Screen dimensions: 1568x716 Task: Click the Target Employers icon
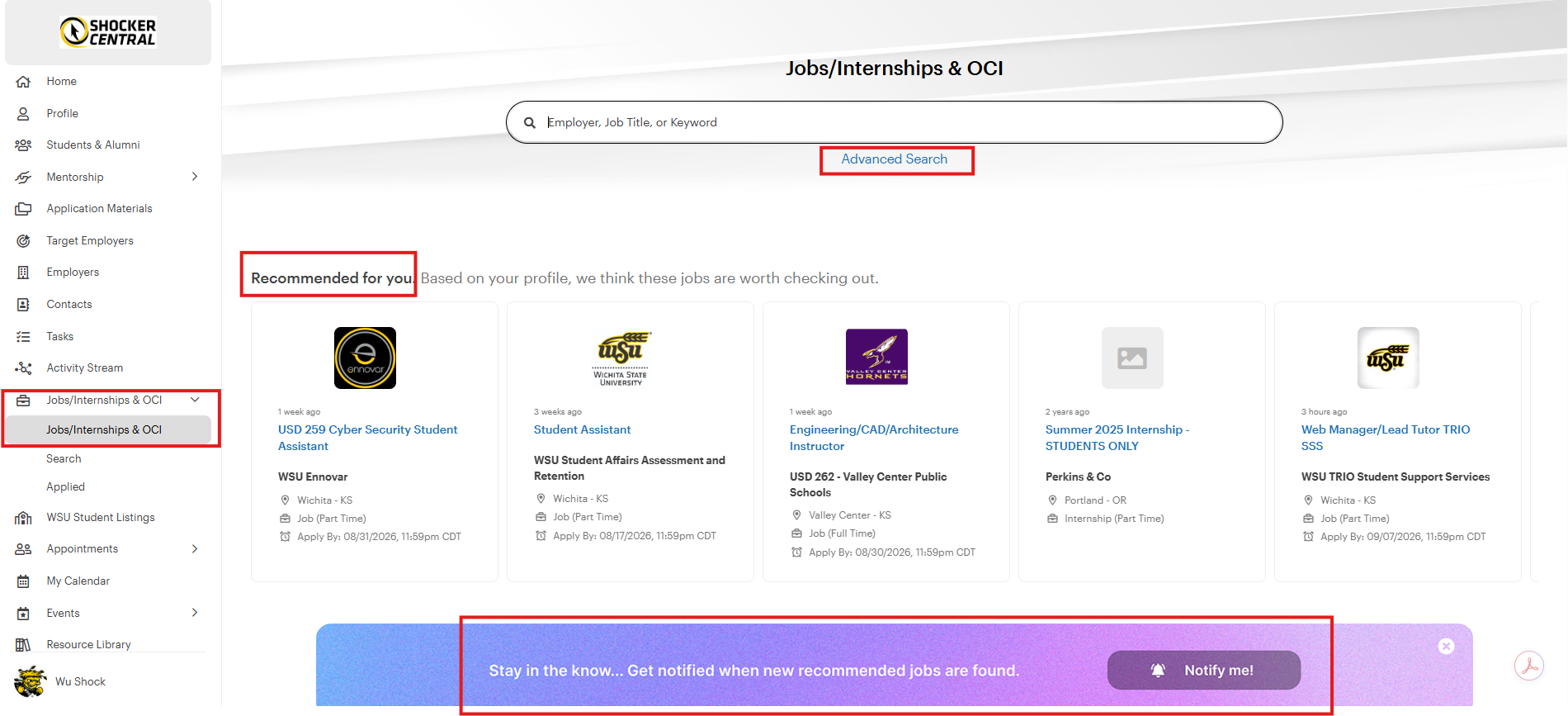pyautogui.click(x=23, y=241)
